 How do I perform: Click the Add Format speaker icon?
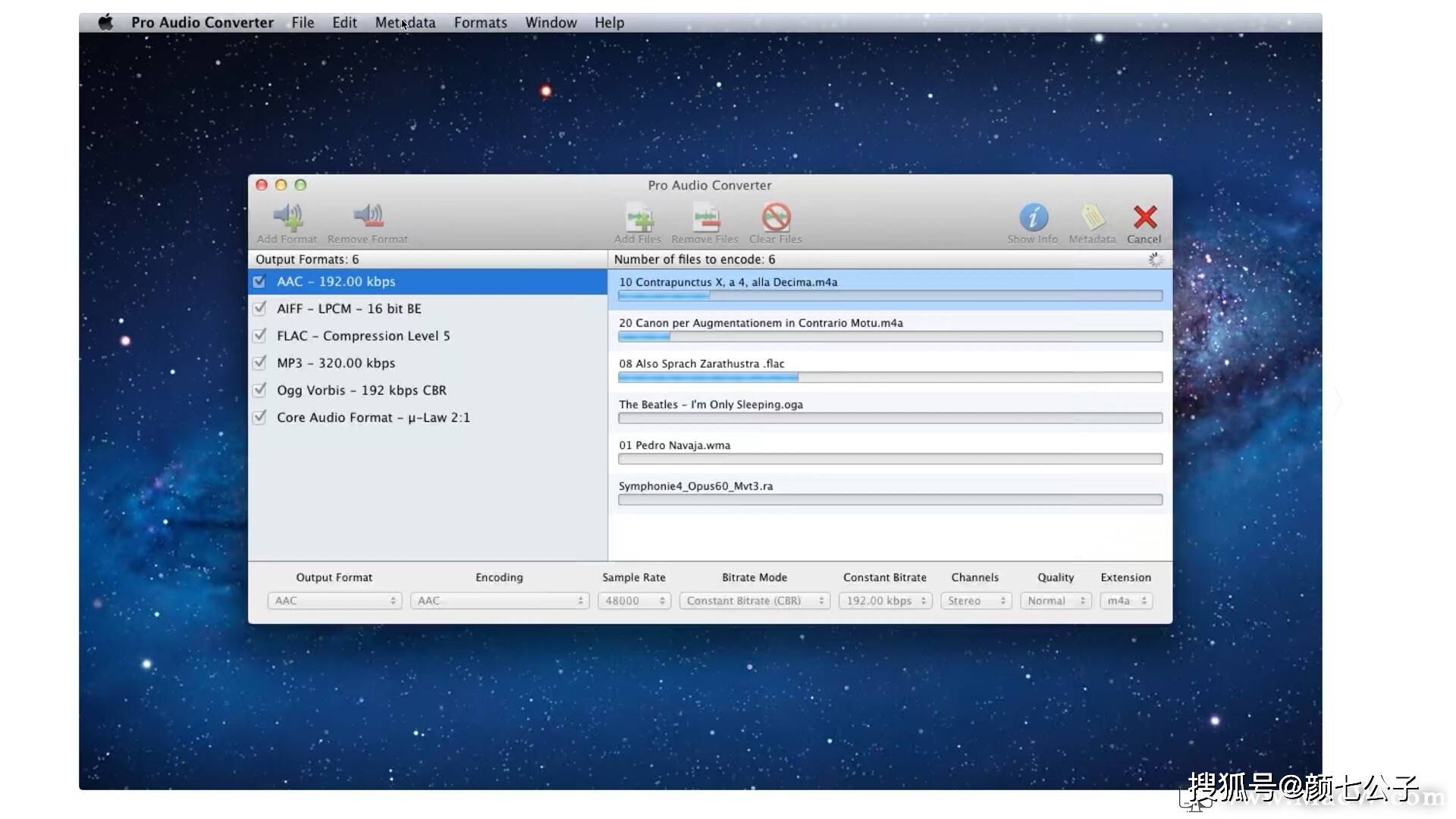(x=287, y=217)
